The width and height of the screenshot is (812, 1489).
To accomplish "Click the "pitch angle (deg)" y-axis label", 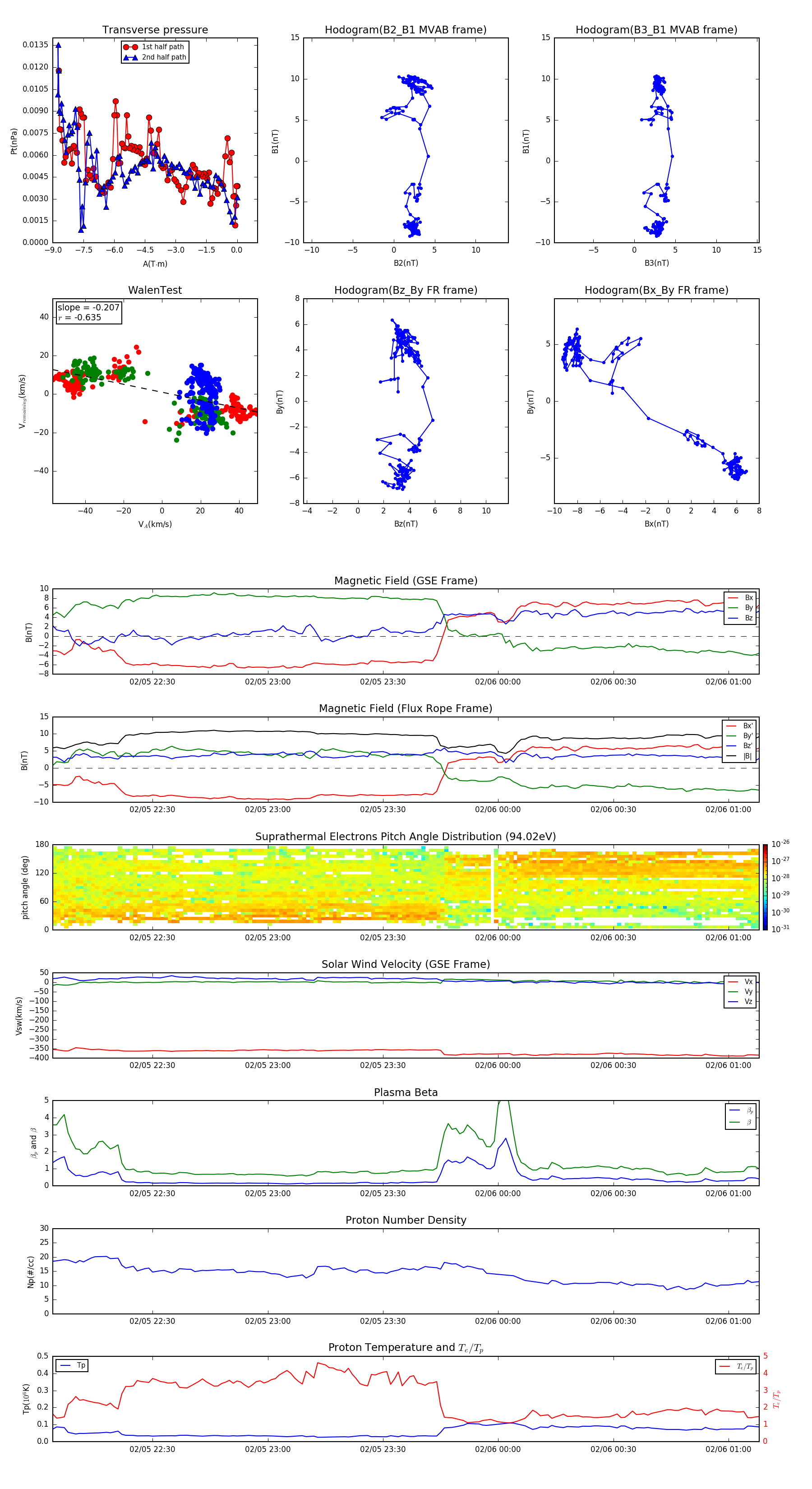I will tap(25, 887).
